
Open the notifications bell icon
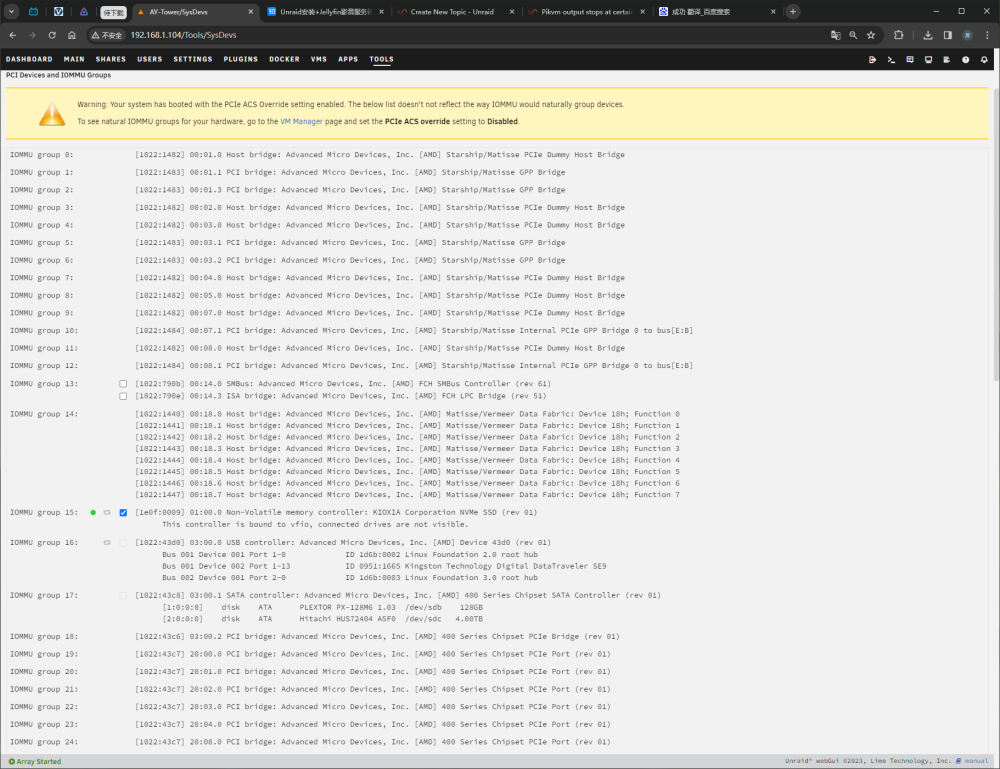(984, 59)
